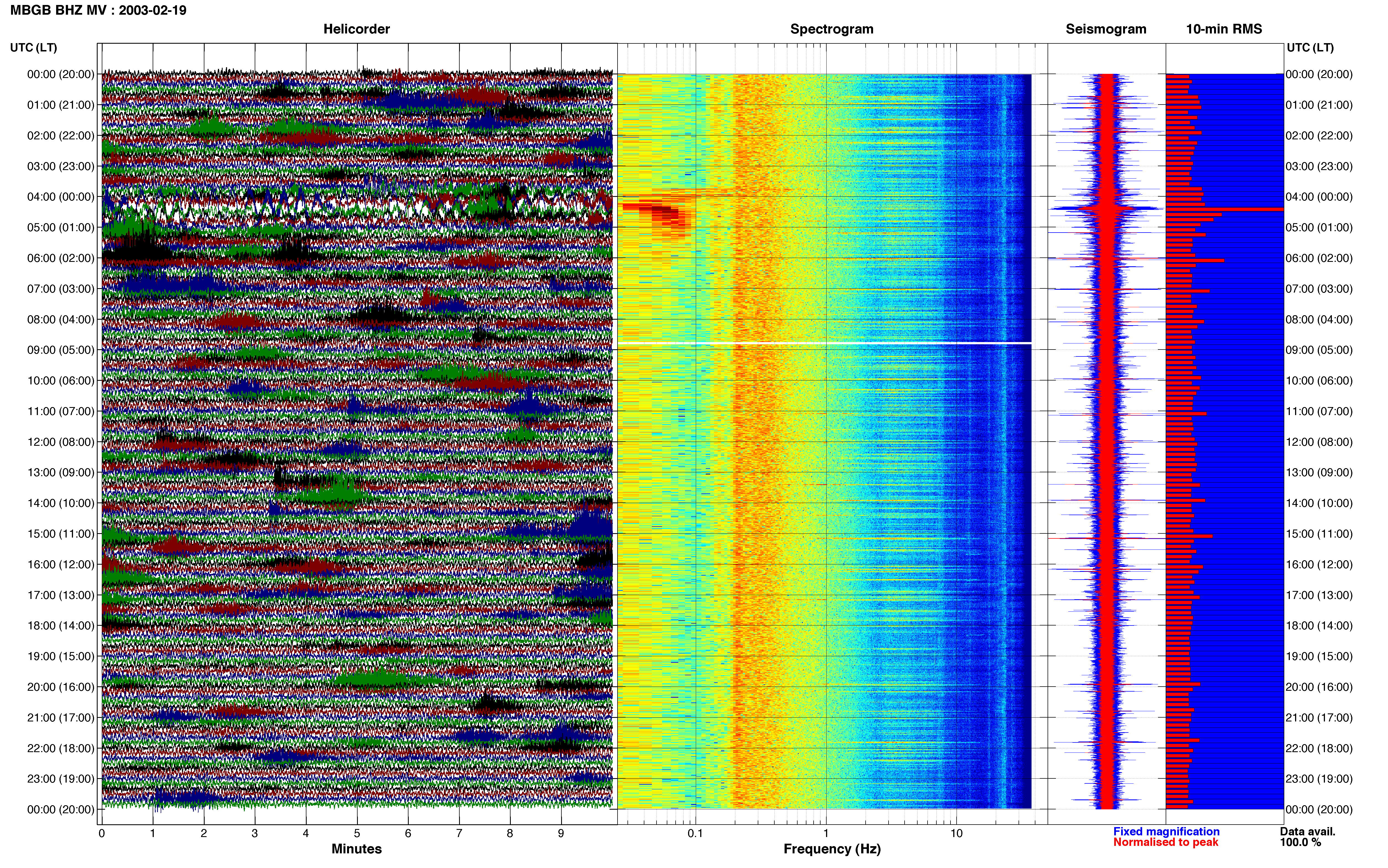Screen dimensions: 1388x868
Task: Click the right '06:00 (02:00)' time label
Action: 1319,258
